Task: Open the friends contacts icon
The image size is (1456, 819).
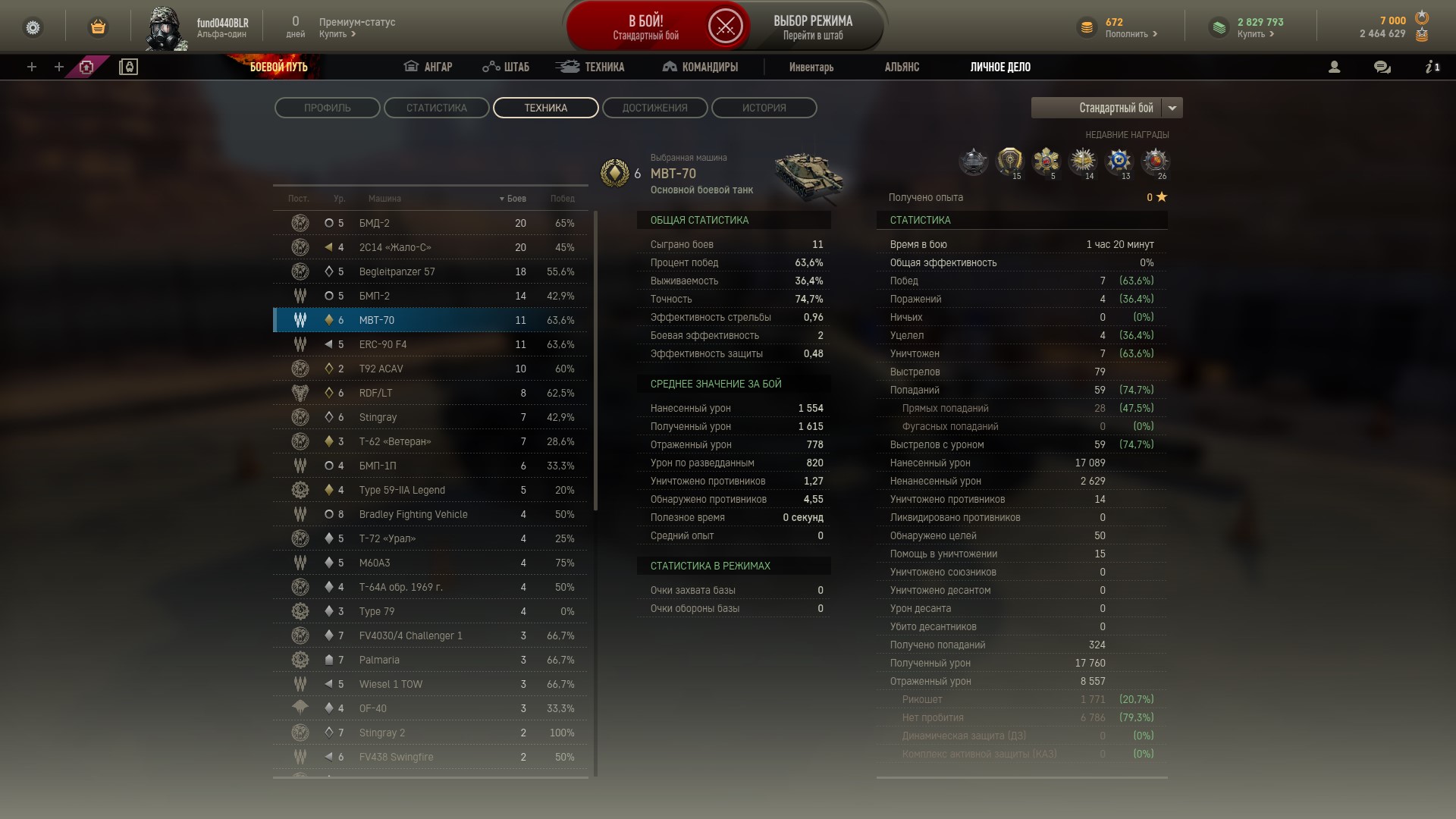Action: point(1335,67)
